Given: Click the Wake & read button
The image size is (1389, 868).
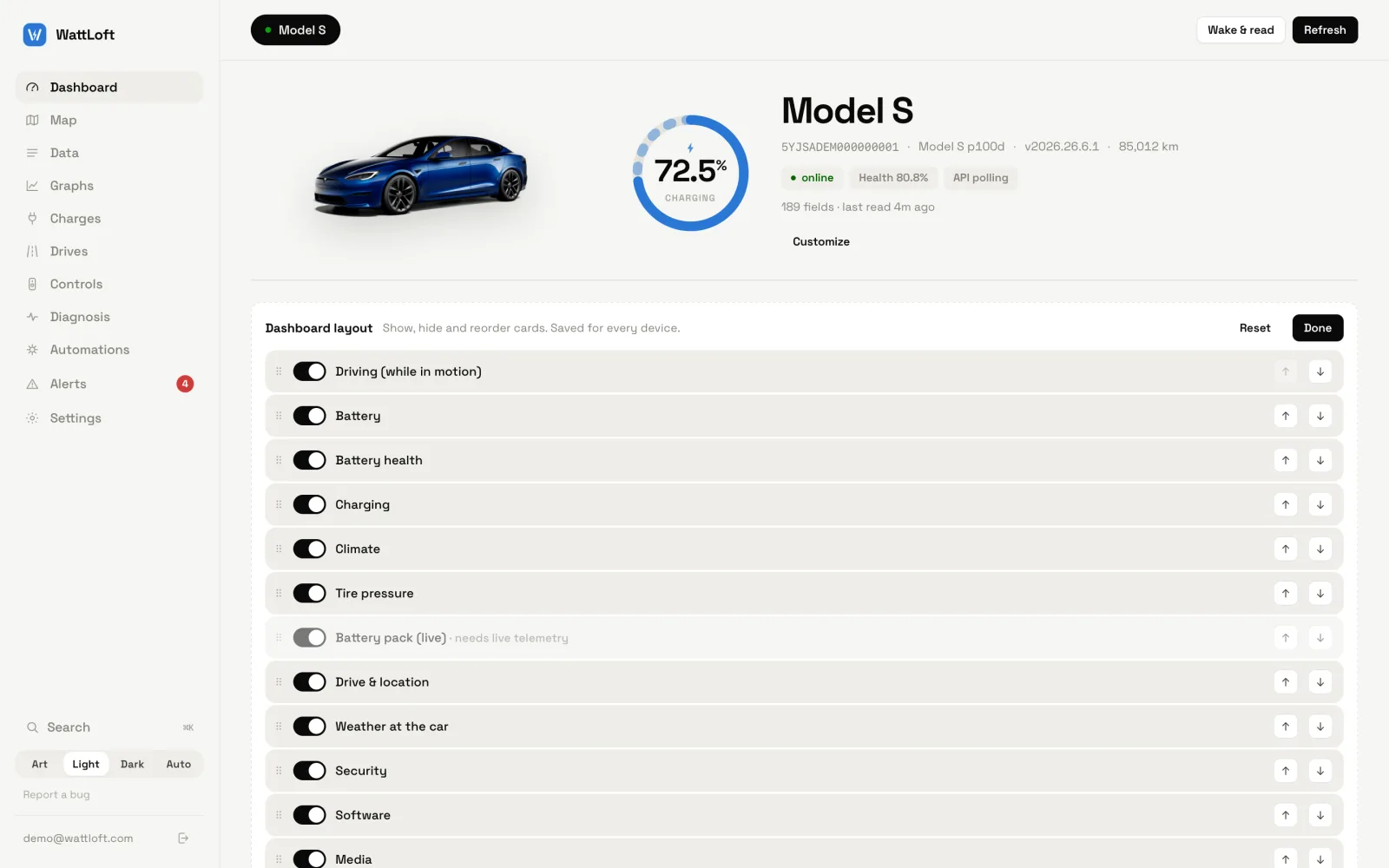Looking at the screenshot, I should tap(1241, 30).
